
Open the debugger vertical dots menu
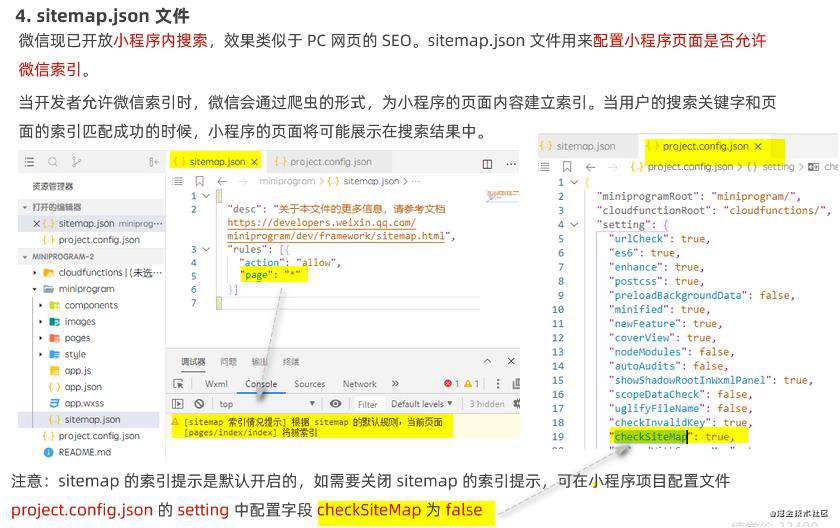pos(498,383)
